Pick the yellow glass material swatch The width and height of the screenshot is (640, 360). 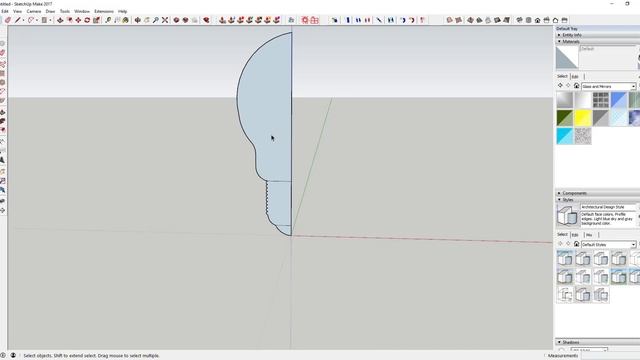(x=582, y=118)
